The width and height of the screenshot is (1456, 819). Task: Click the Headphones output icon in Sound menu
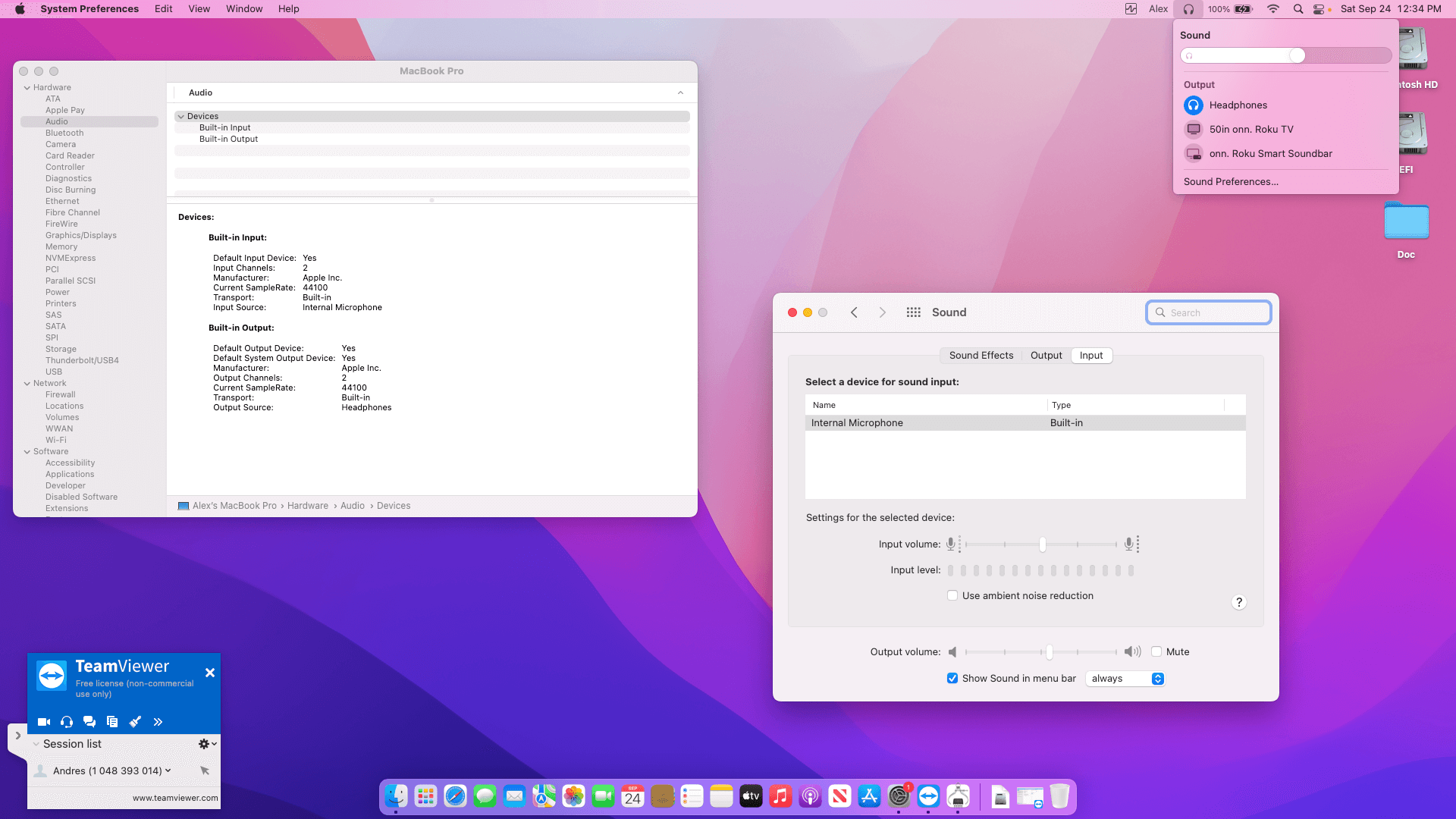click(1194, 105)
